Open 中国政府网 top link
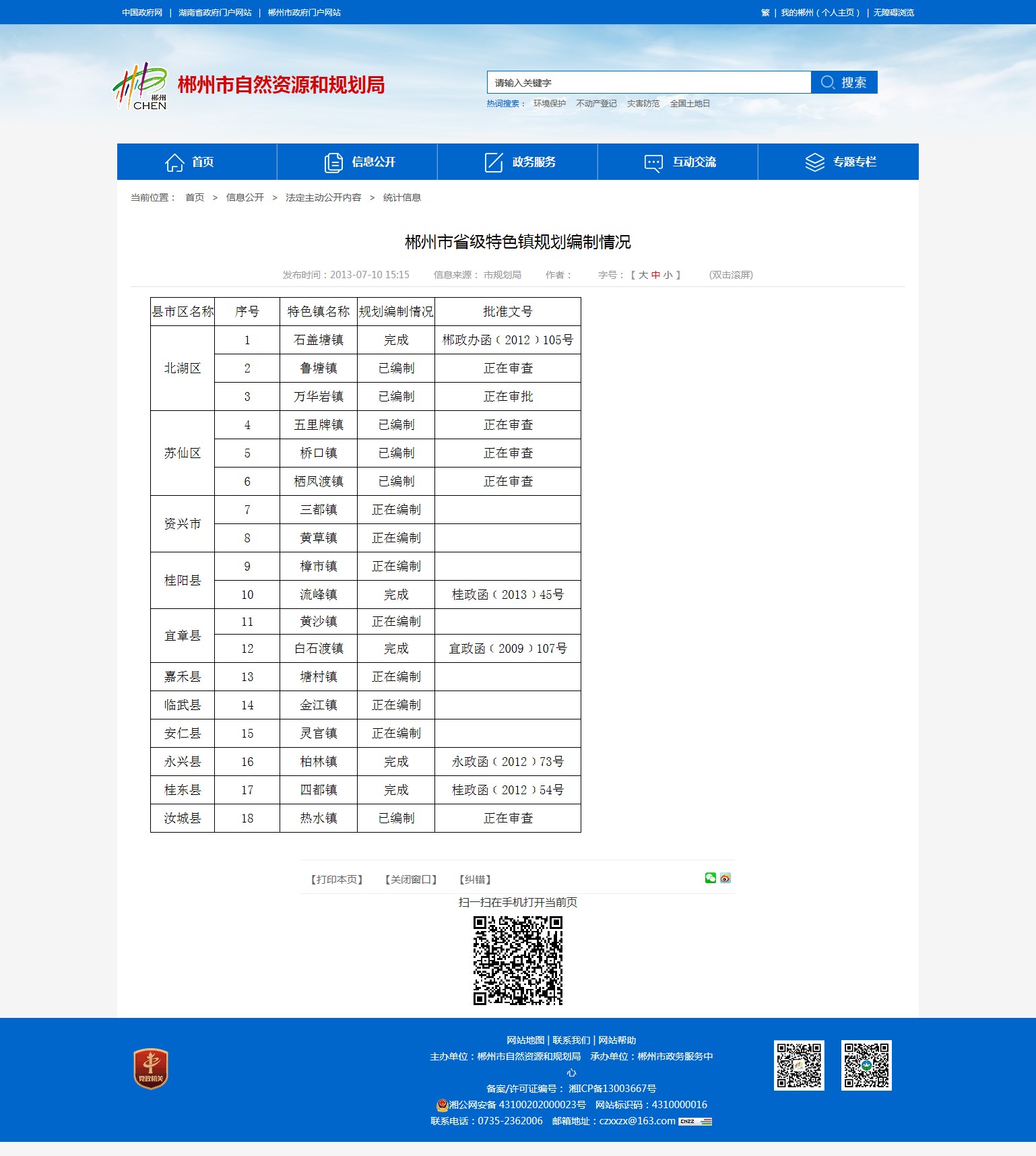The width and height of the screenshot is (1036, 1156). click(142, 13)
